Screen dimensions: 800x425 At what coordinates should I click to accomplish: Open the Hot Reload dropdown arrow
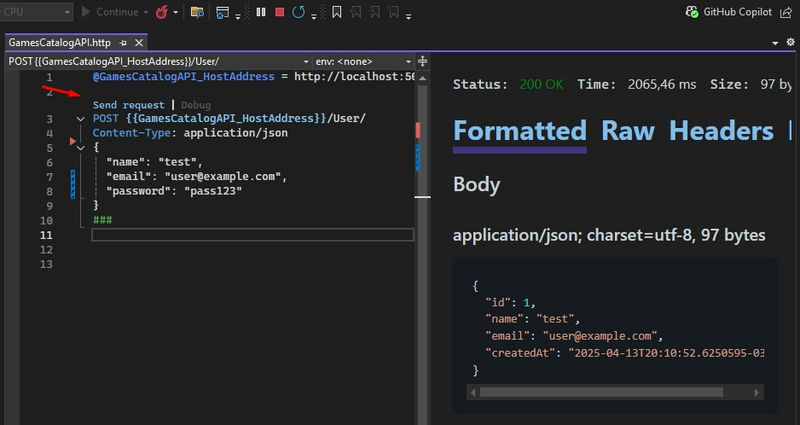[176, 12]
